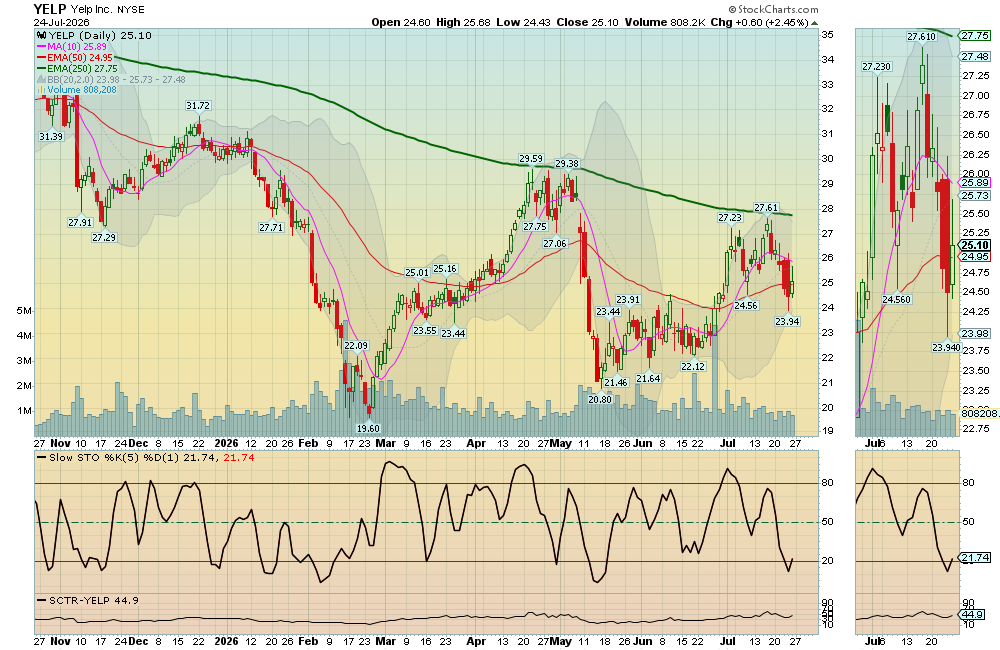
Task: Select the EMA(250) 27.75 legend entry
Action: (77, 68)
